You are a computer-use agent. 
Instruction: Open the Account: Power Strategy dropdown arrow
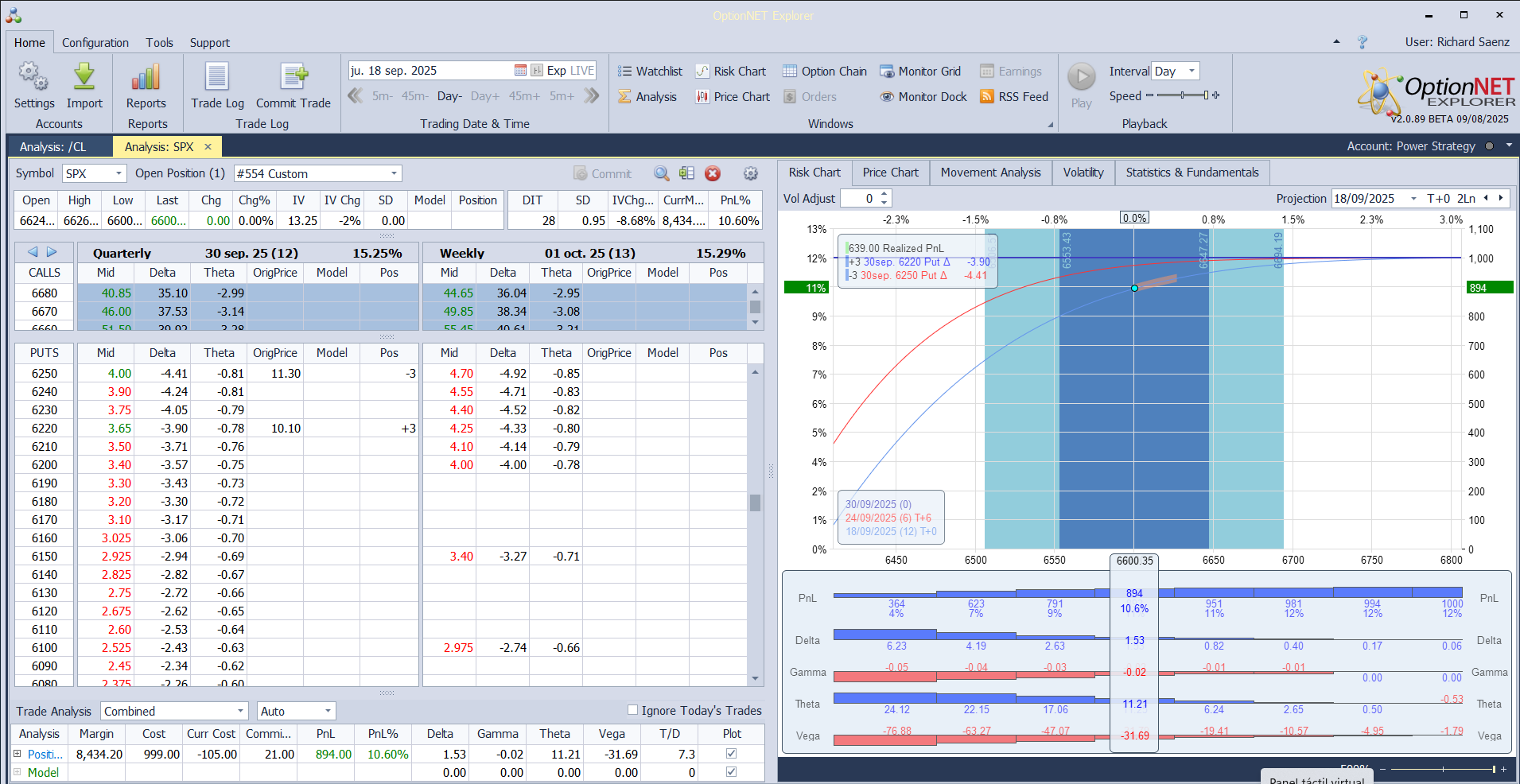[1509, 146]
